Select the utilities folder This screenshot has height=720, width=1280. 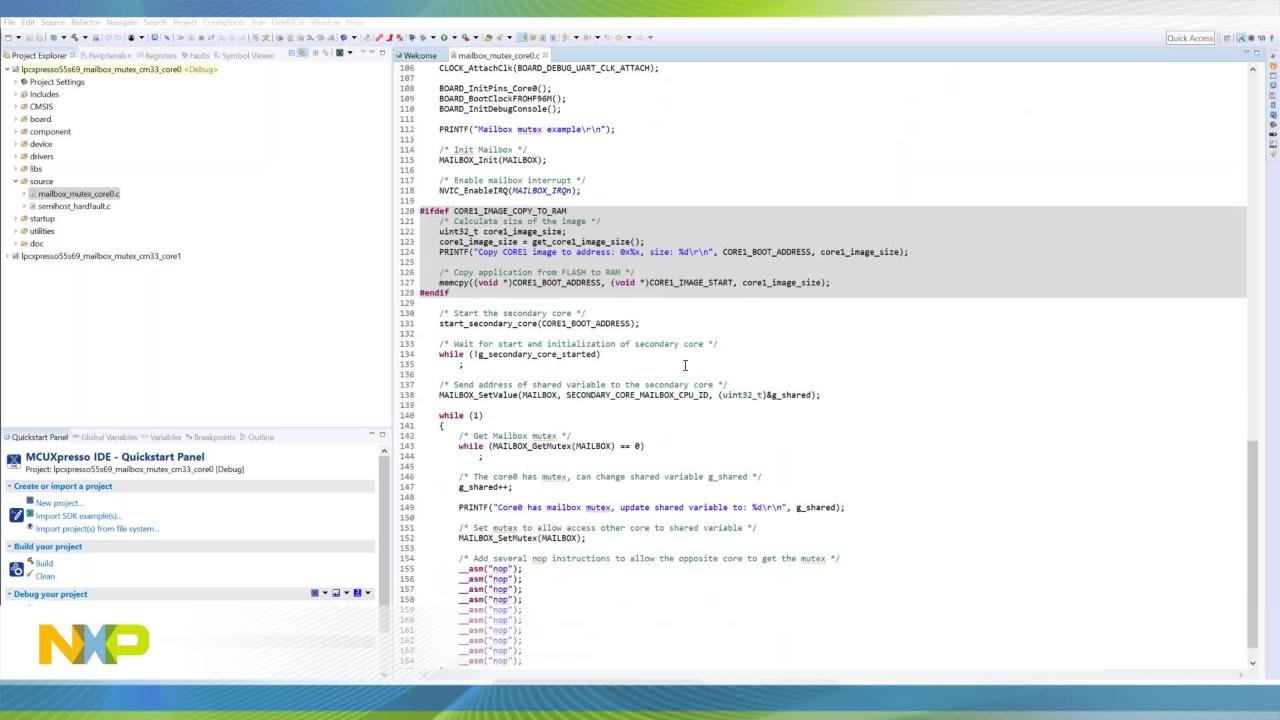pyautogui.click(x=42, y=231)
